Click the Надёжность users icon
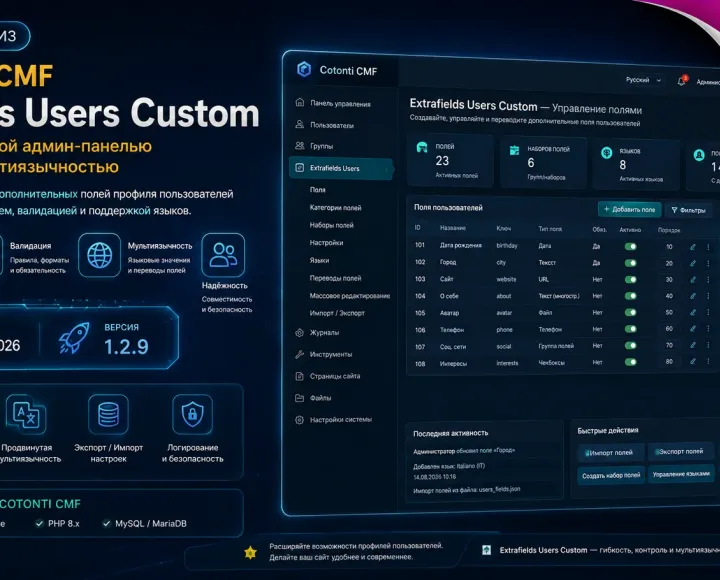The width and height of the screenshot is (720, 580). click(223, 254)
